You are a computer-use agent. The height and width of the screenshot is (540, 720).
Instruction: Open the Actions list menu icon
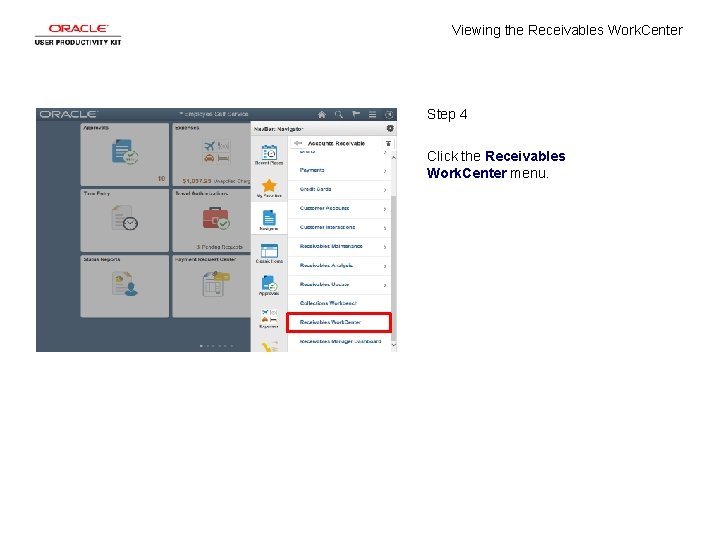pyautogui.click(x=372, y=114)
